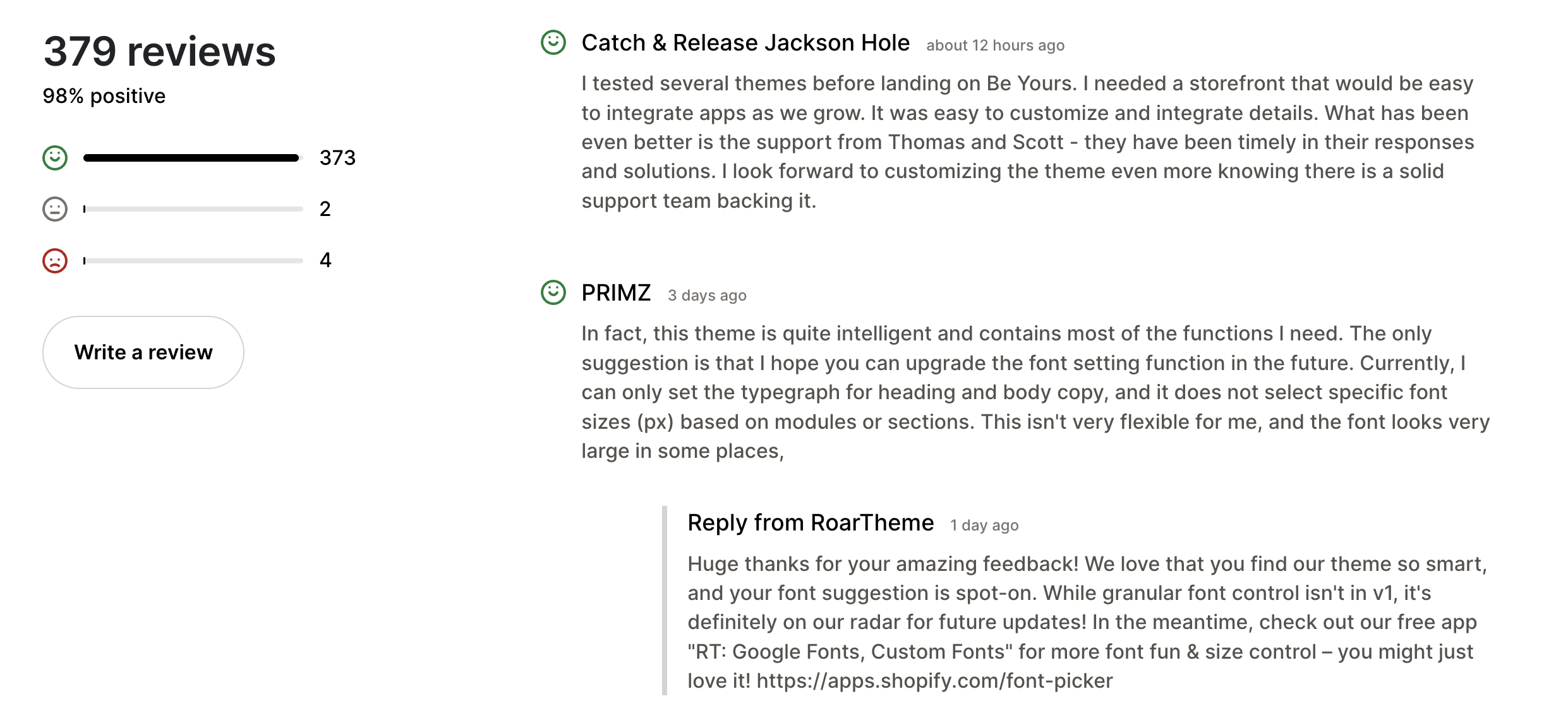The width and height of the screenshot is (1568, 725).
Task: Click the smiley icon next to PRIMZ review
Action: coord(553,292)
